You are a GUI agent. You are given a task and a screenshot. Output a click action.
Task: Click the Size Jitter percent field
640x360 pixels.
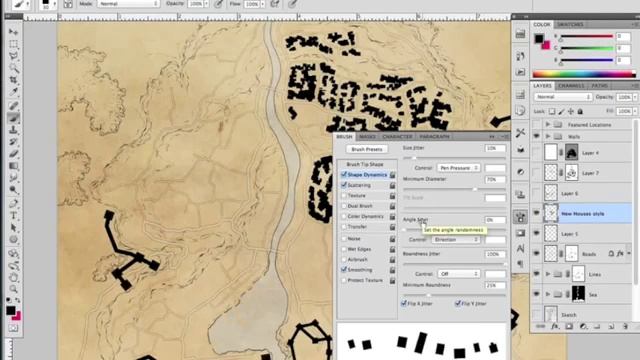(x=495, y=148)
